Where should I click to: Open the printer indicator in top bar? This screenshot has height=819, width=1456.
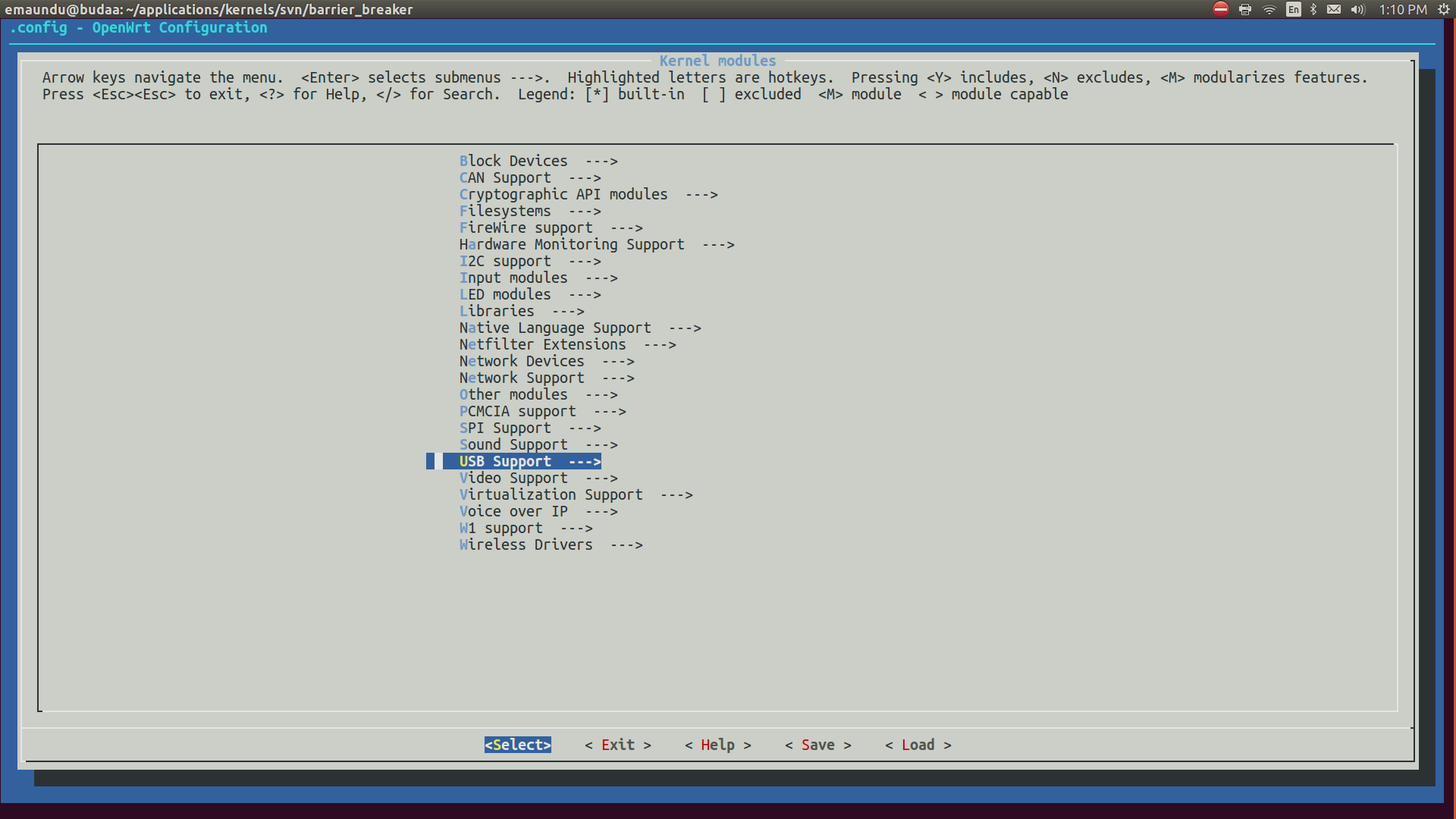[x=1245, y=9]
